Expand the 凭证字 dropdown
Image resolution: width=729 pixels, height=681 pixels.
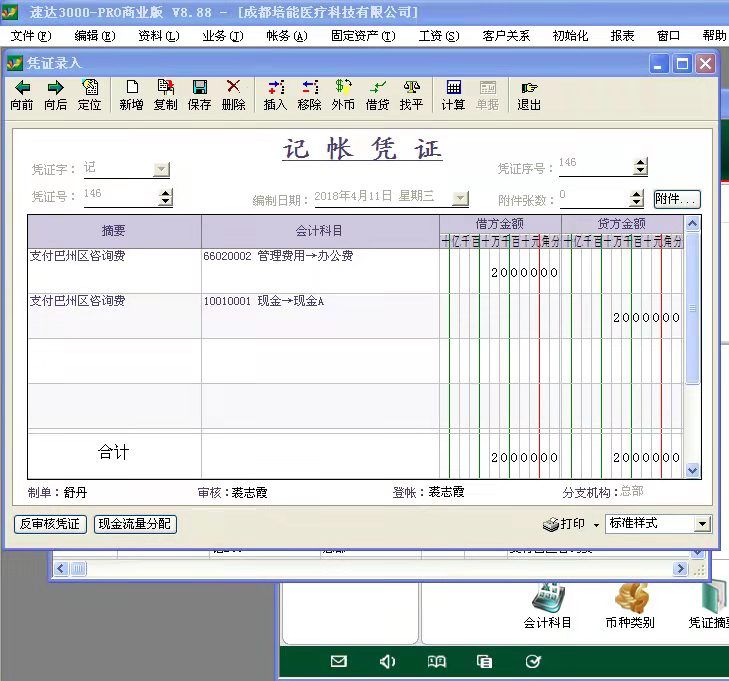click(161, 170)
